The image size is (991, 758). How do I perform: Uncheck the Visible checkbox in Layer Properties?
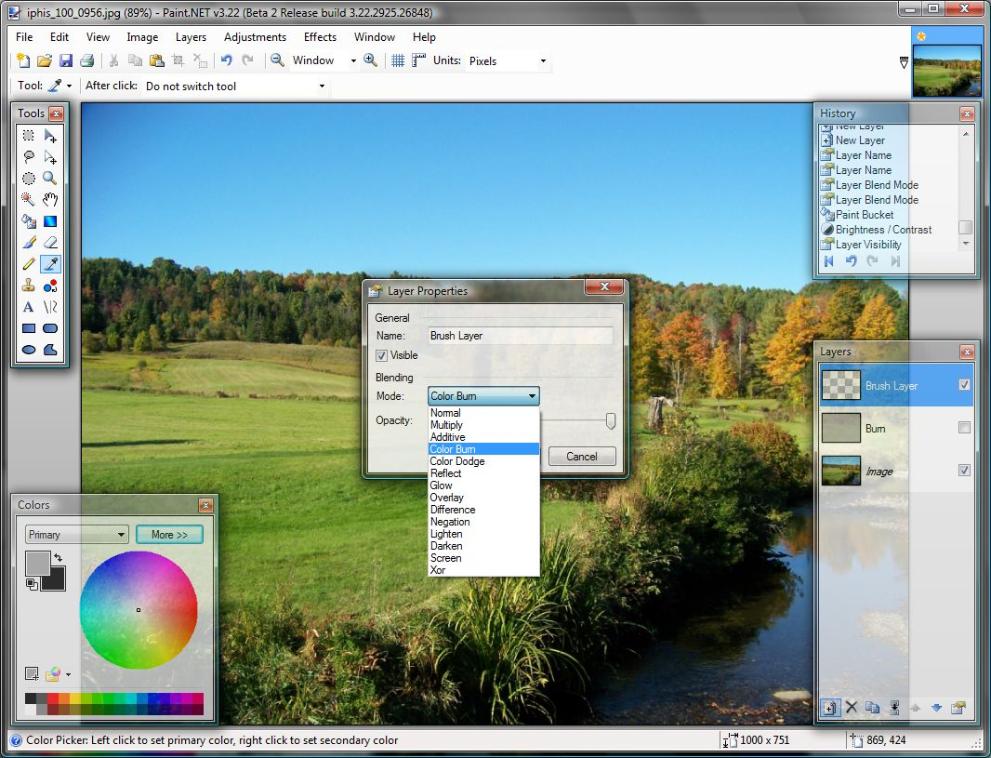pyautogui.click(x=382, y=356)
